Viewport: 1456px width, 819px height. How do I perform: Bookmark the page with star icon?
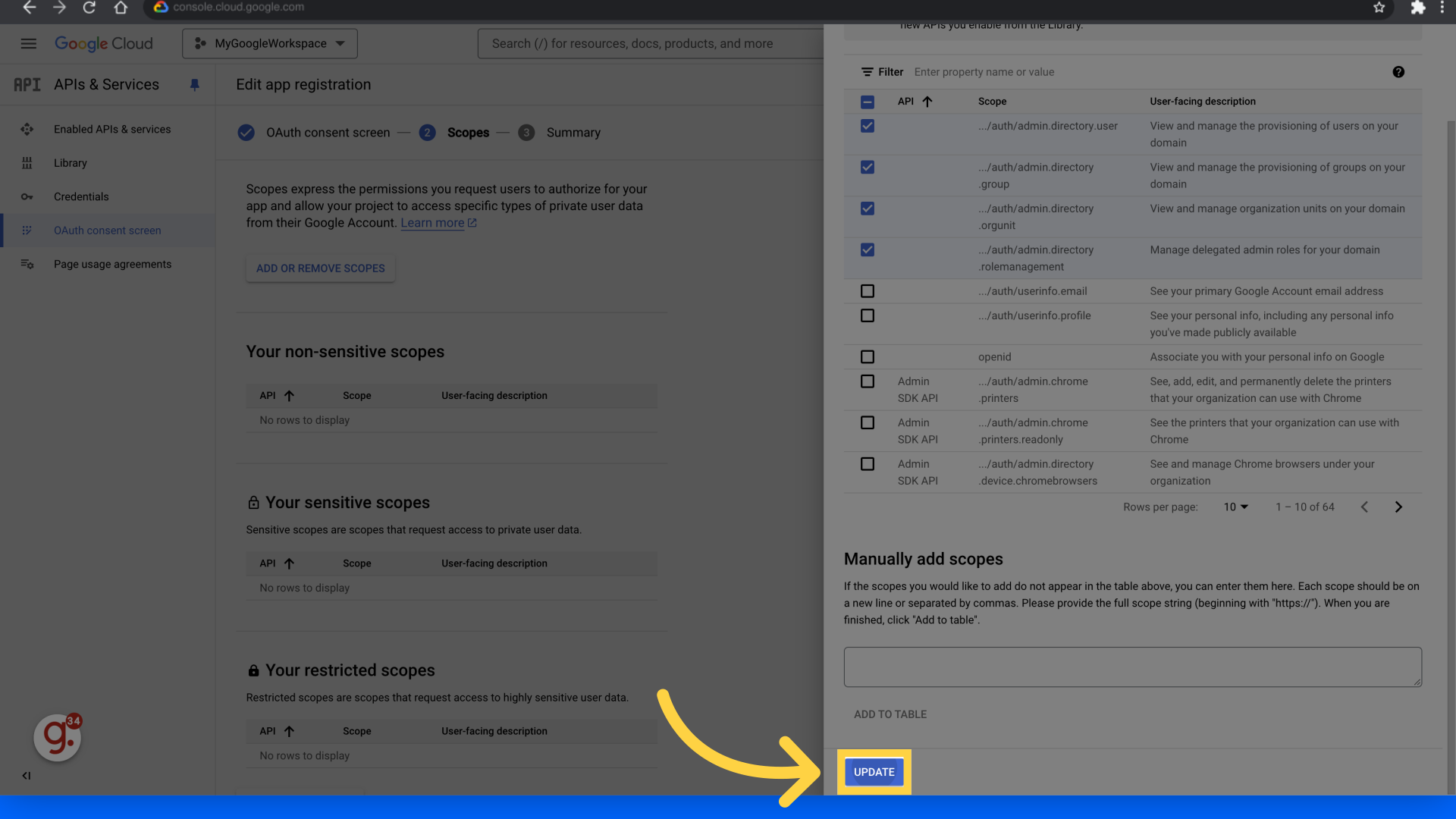pyautogui.click(x=1379, y=8)
